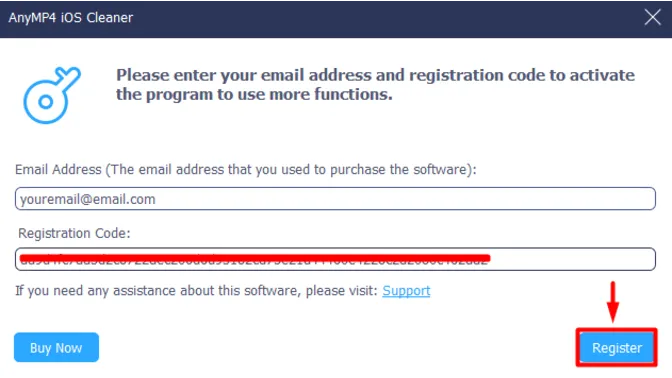Click 'the program to use more functions' line

pyautogui.click(x=254, y=95)
